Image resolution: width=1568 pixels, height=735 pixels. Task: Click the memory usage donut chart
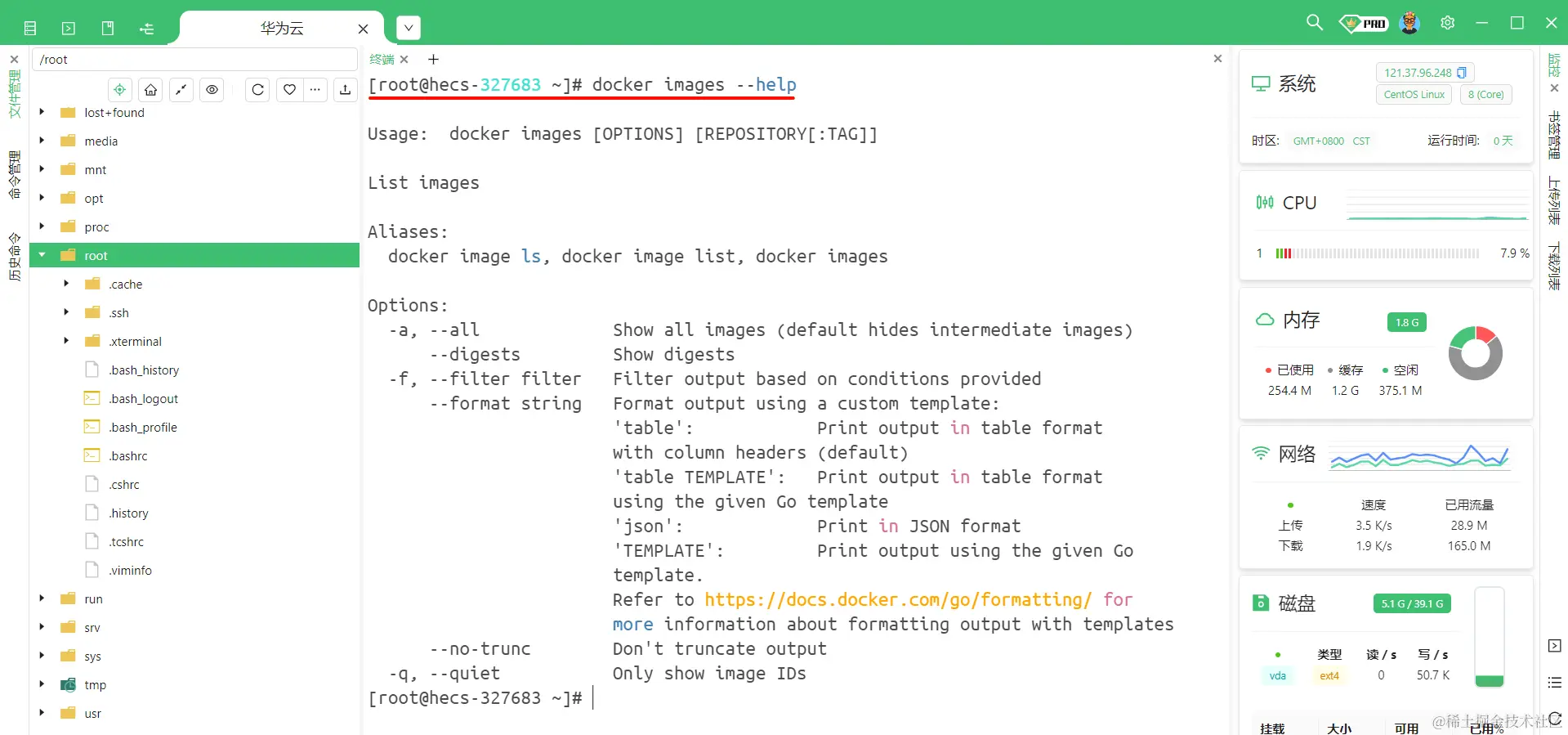click(x=1476, y=353)
